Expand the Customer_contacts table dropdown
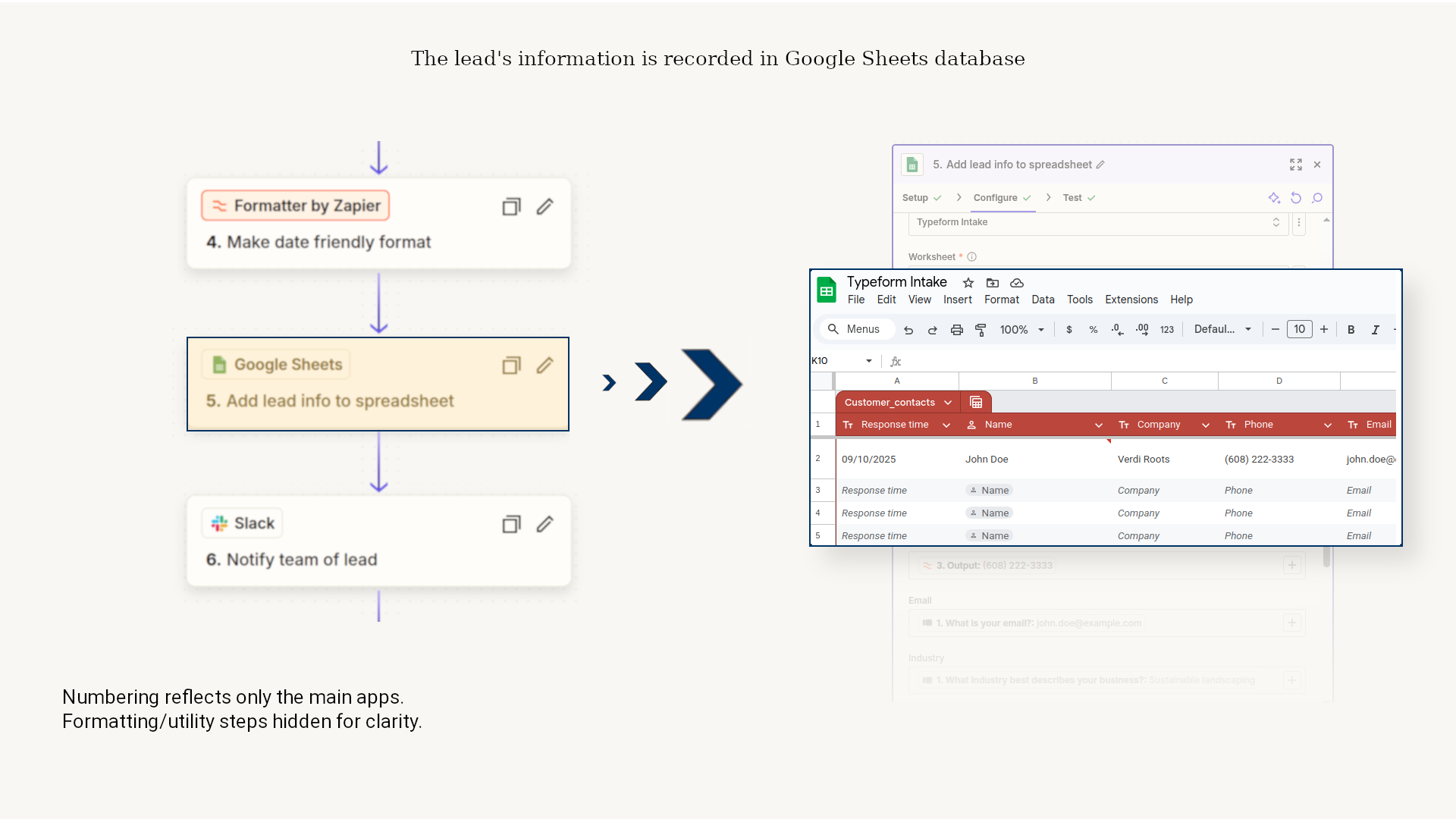Image resolution: width=1456 pixels, height=819 pixels. click(948, 403)
